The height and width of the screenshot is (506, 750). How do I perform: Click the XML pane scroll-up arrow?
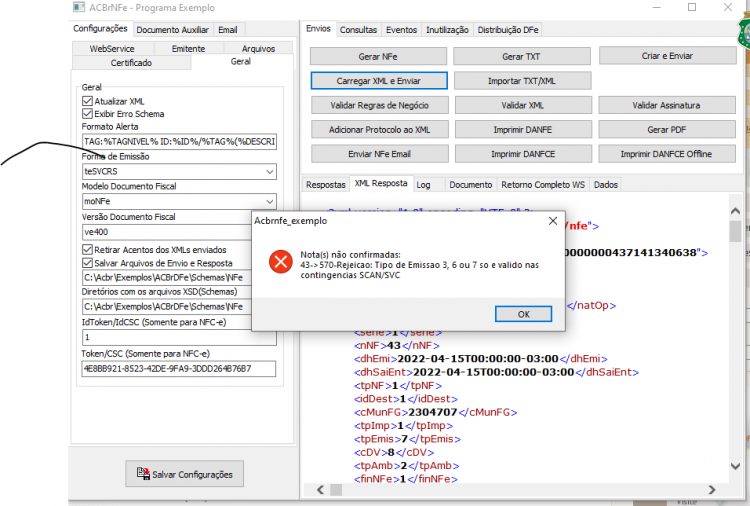tap(735, 211)
